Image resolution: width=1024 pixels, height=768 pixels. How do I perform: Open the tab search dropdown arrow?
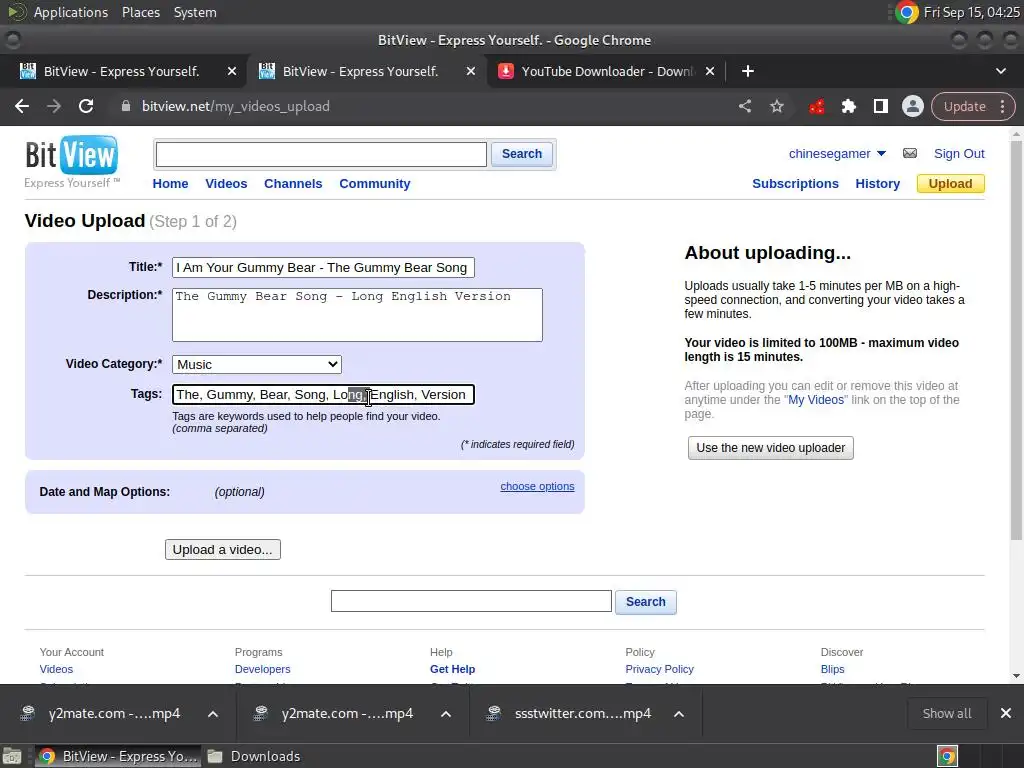point(1000,71)
